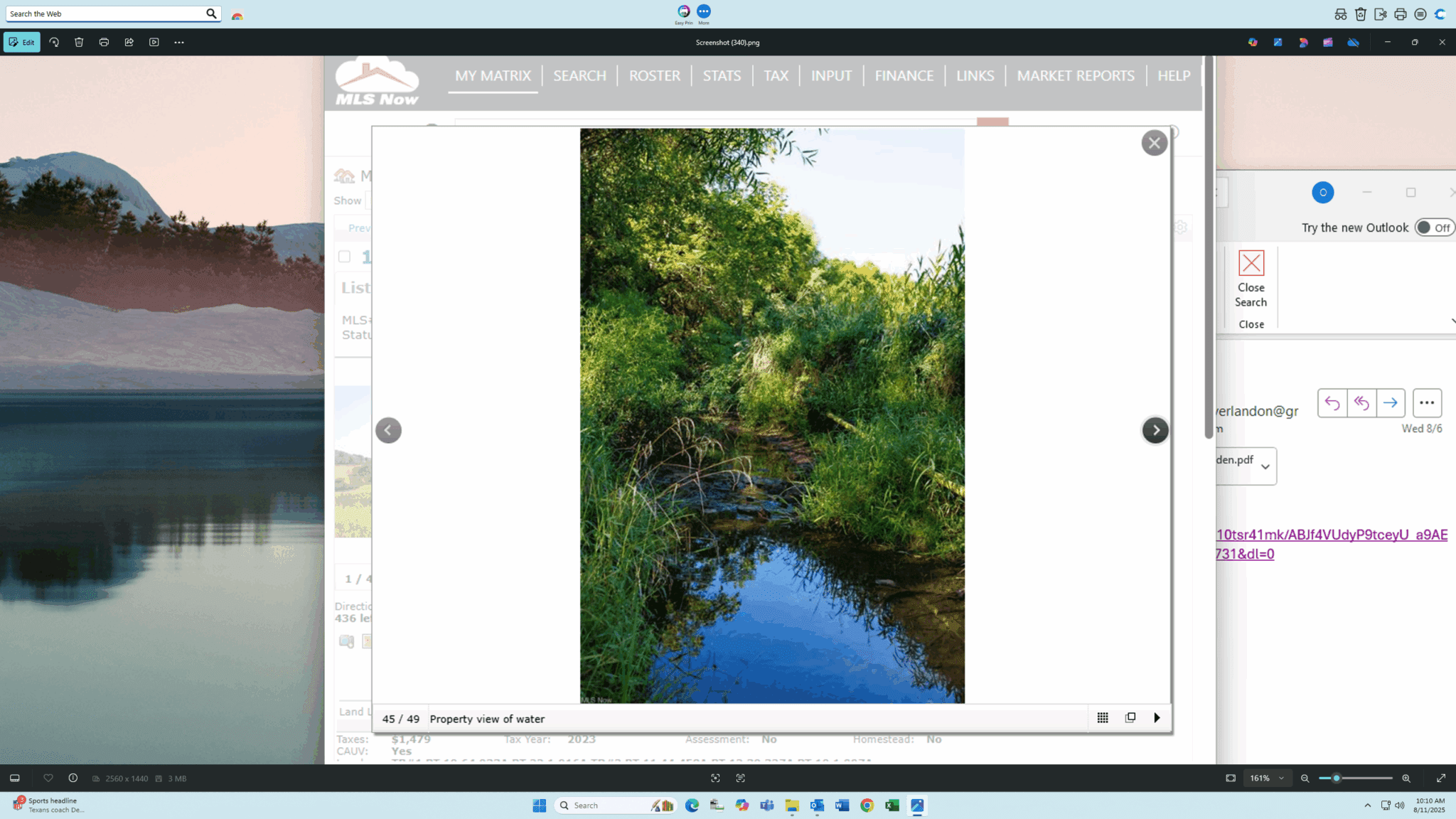Toggle full screen expand icon
1456x819 pixels.
1440,778
